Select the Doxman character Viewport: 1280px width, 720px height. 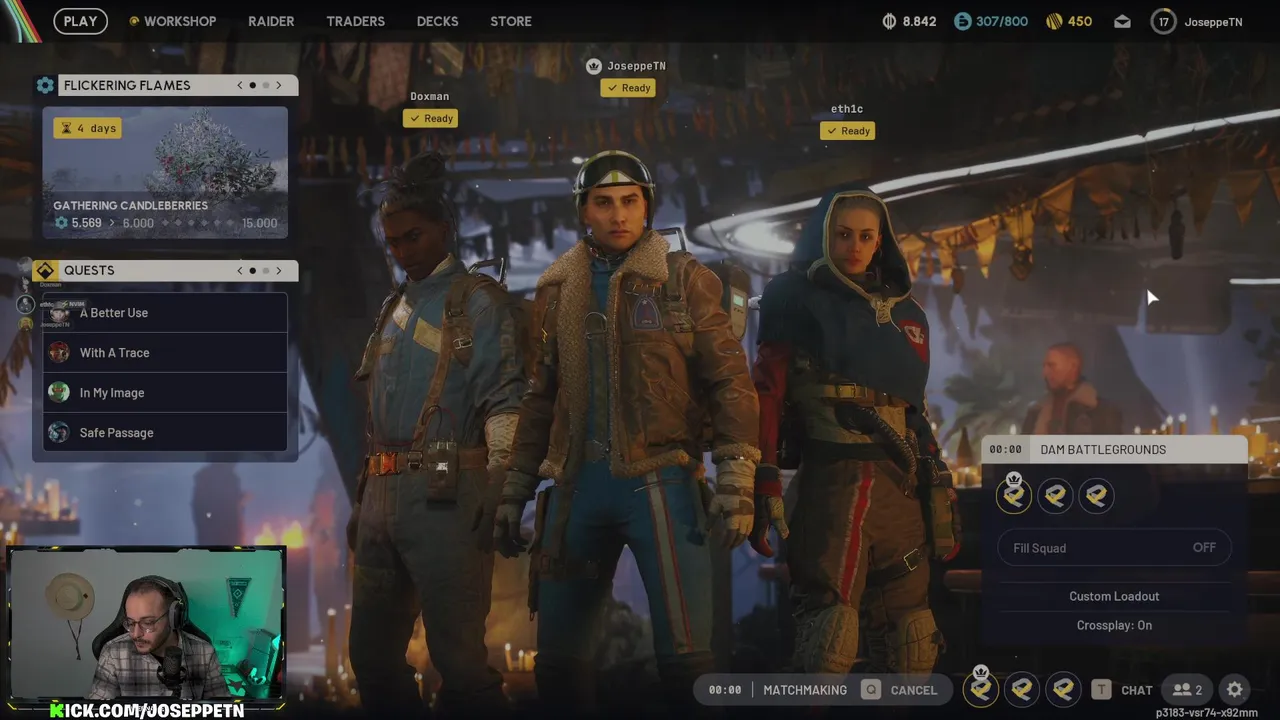430,420
